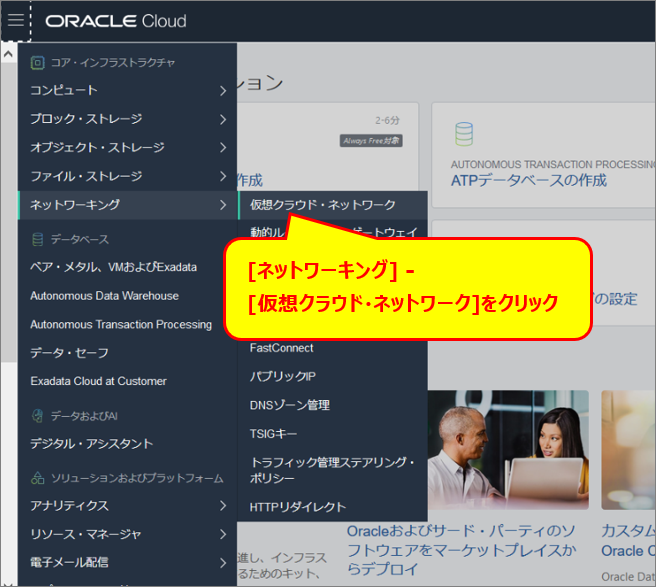Click パブリックIP in the submenu

click(282, 377)
